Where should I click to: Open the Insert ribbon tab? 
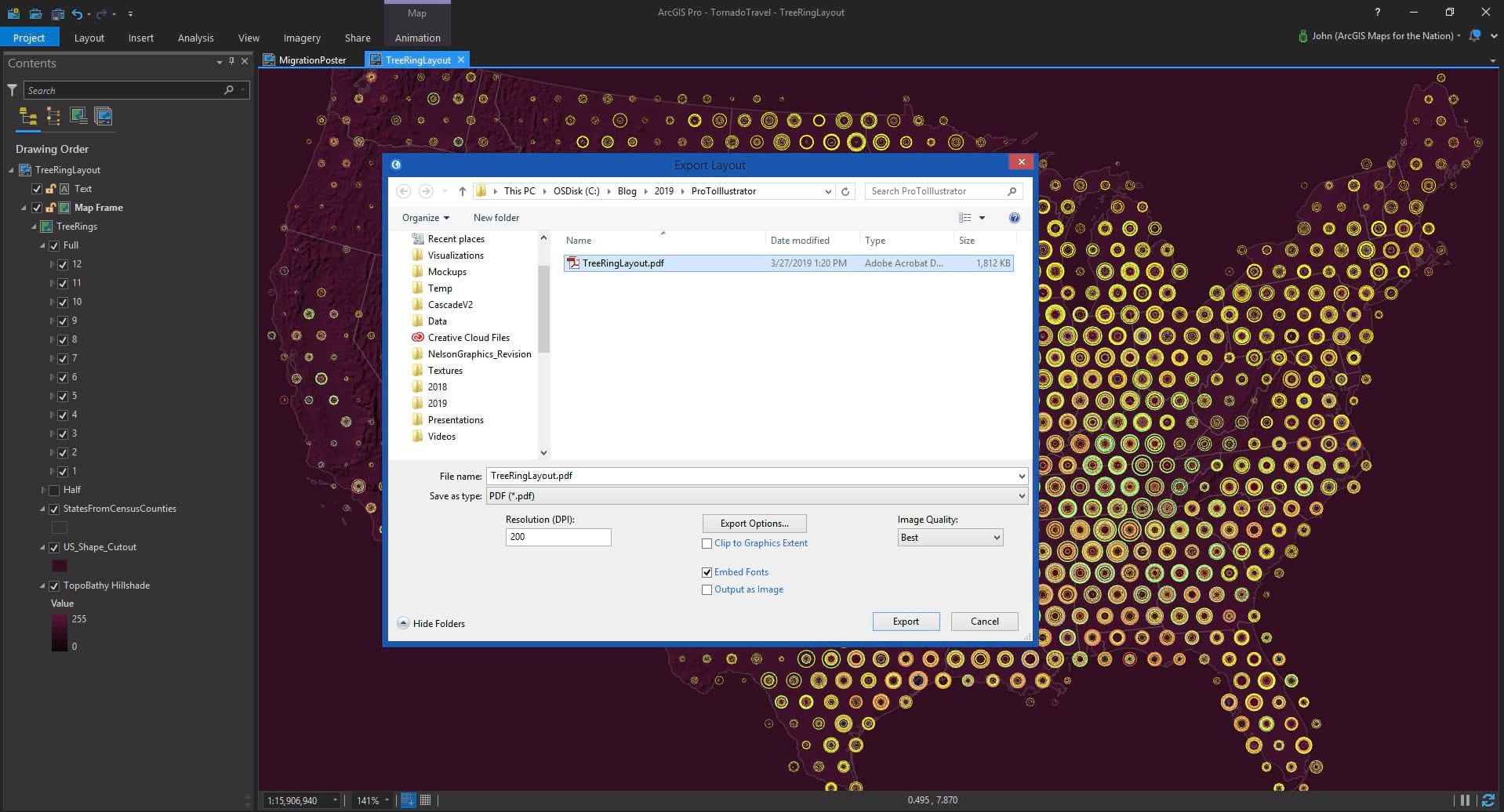pyautogui.click(x=141, y=38)
